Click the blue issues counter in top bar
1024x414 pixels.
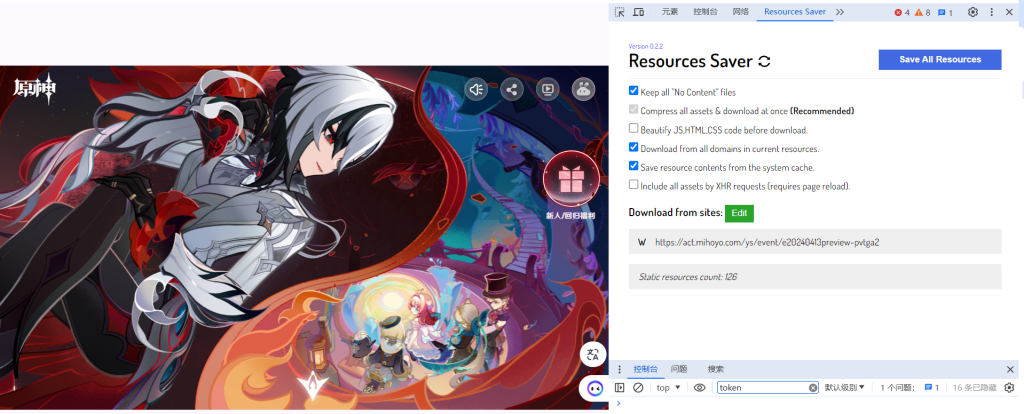pos(945,12)
